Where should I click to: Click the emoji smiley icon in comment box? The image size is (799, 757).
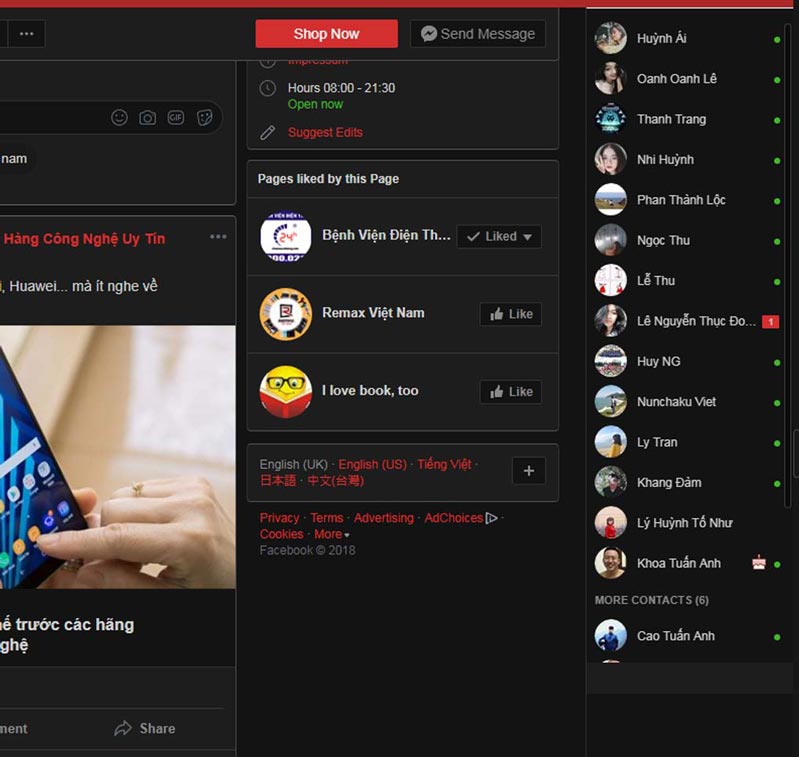tap(119, 118)
